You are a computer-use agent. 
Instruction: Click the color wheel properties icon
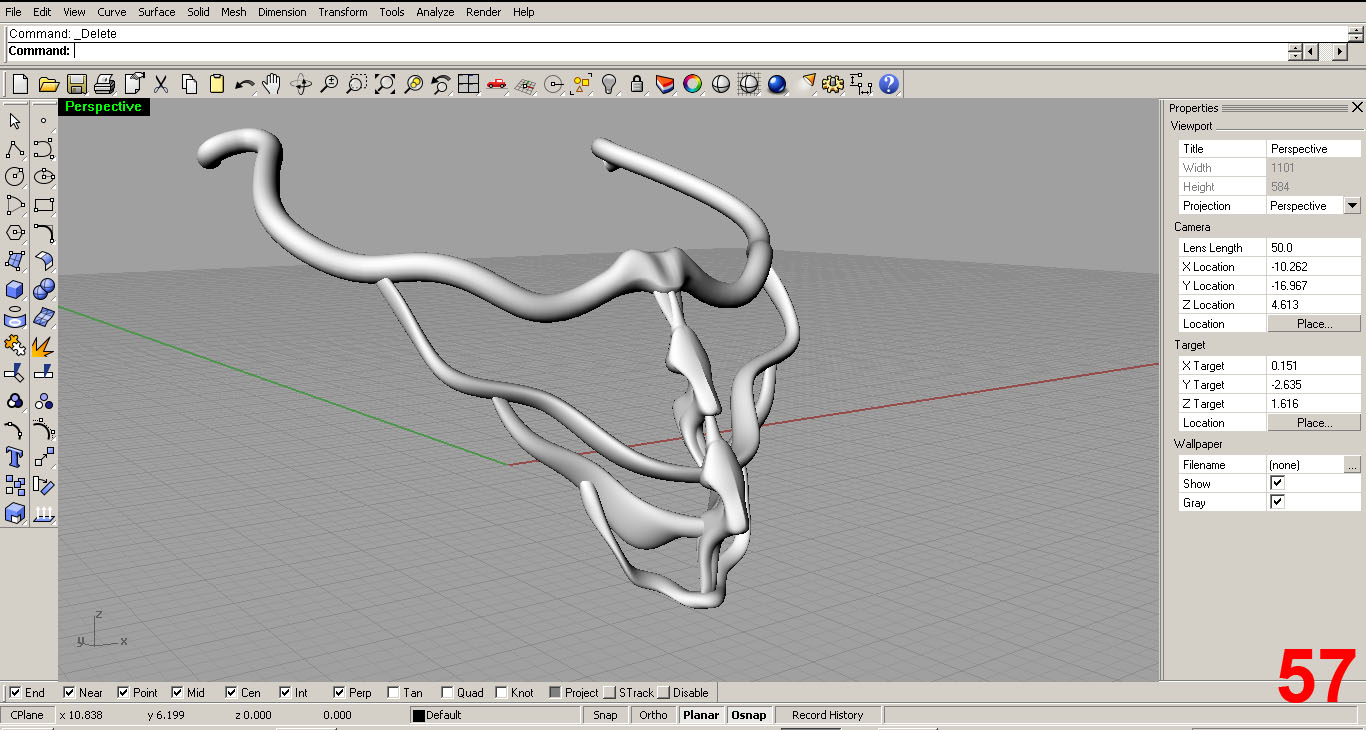click(x=693, y=85)
